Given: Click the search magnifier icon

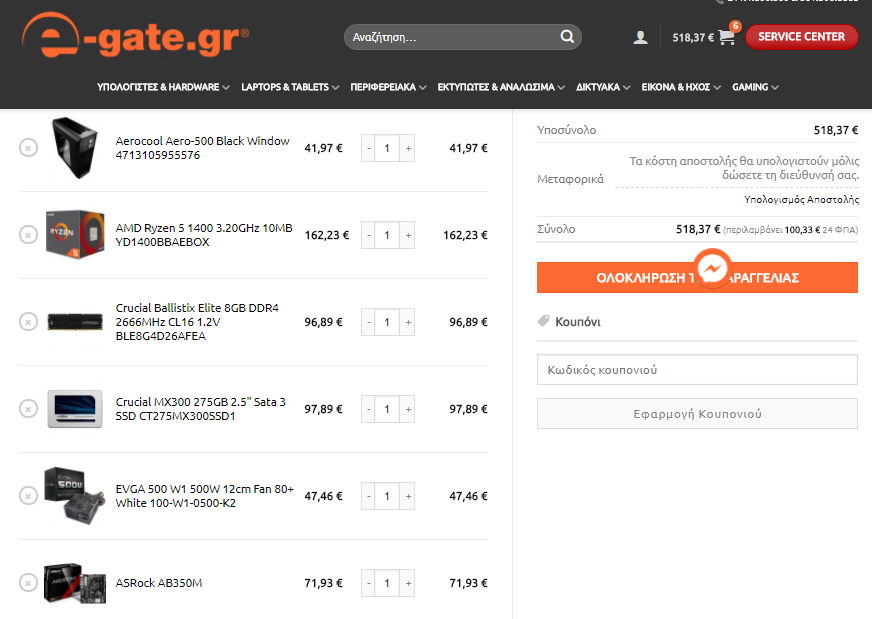Looking at the screenshot, I should (567, 37).
